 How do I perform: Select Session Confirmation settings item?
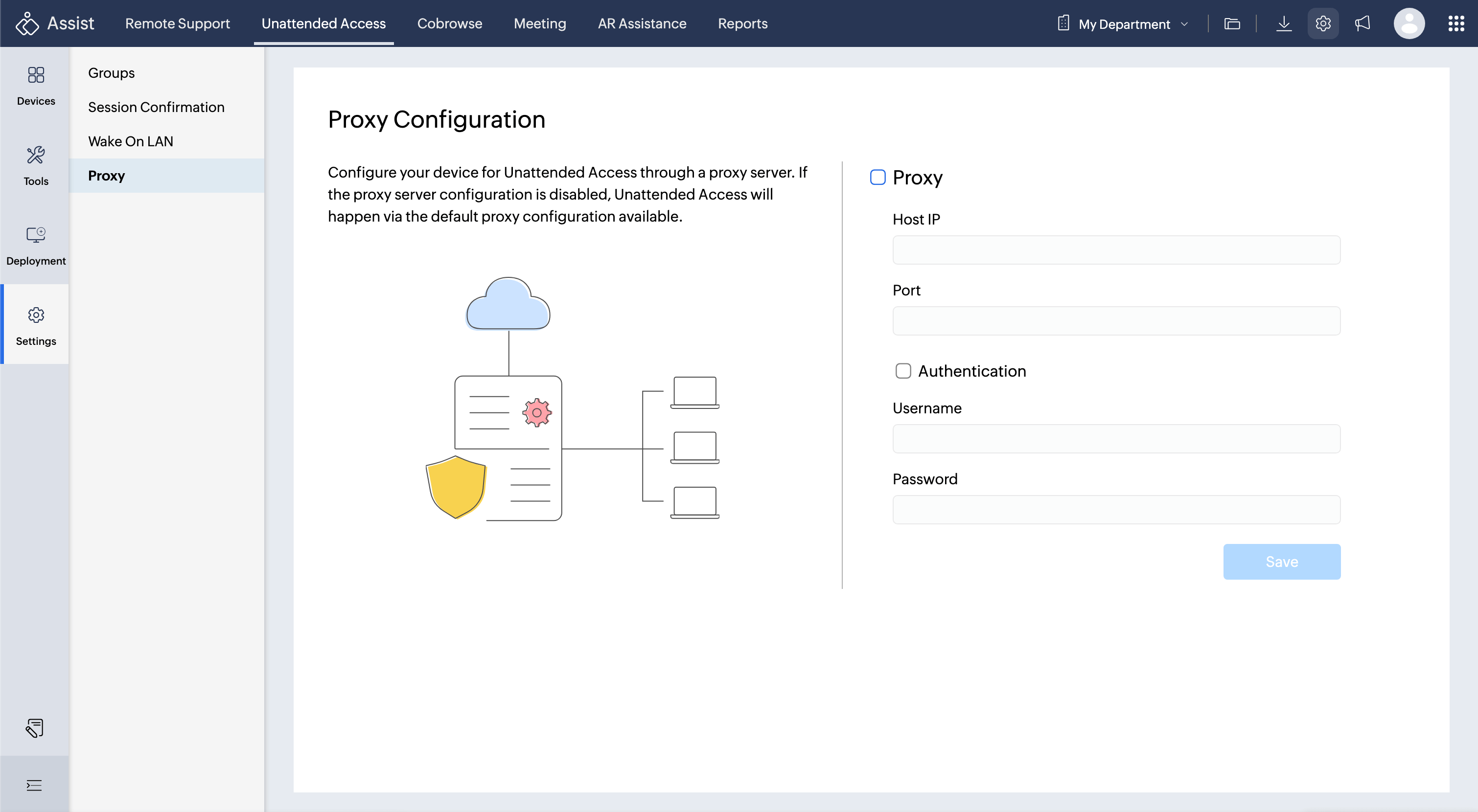156,107
